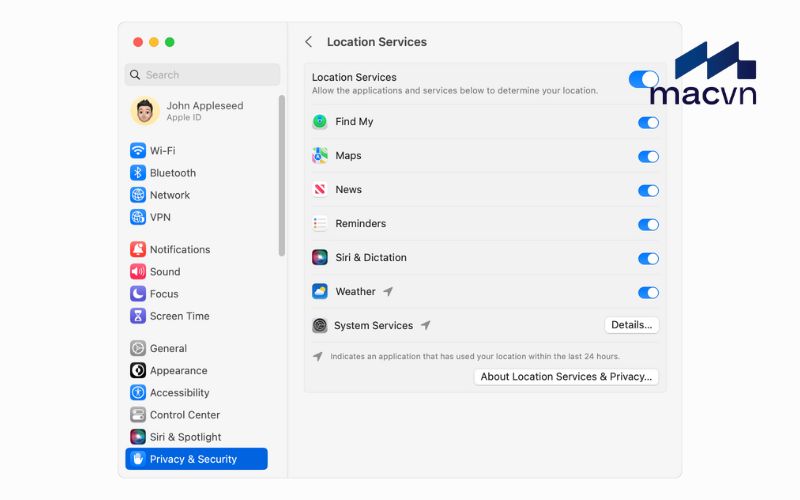Click the Focus moon icon

[138, 293]
